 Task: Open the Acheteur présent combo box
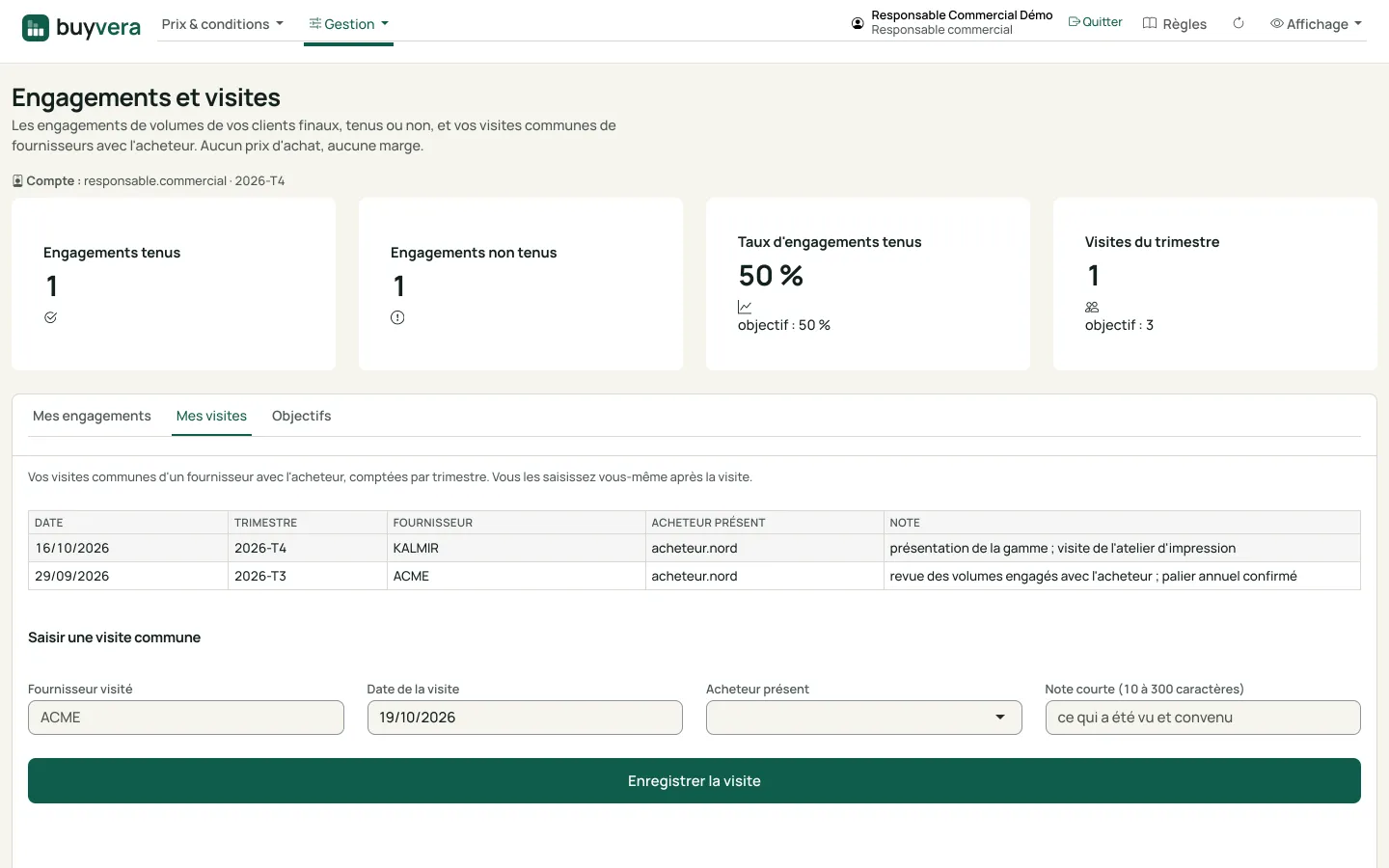click(863, 718)
